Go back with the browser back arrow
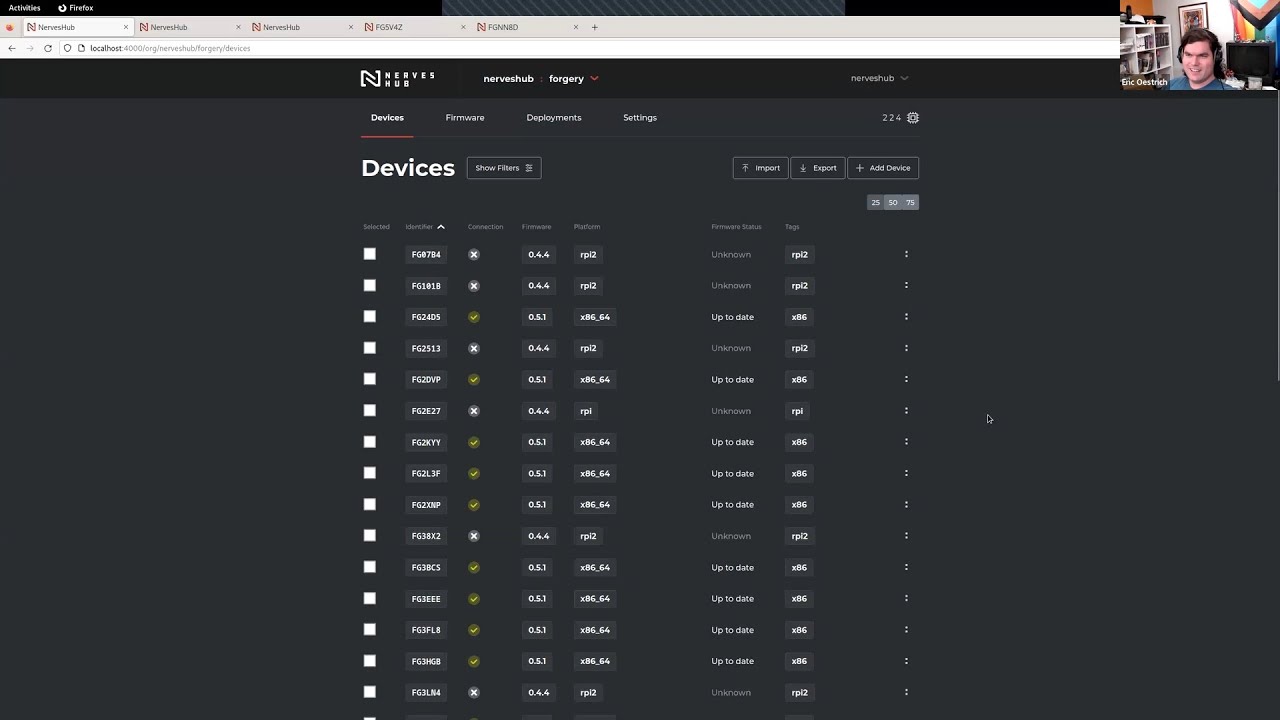 pyautogui.click(x=12, y=48)
